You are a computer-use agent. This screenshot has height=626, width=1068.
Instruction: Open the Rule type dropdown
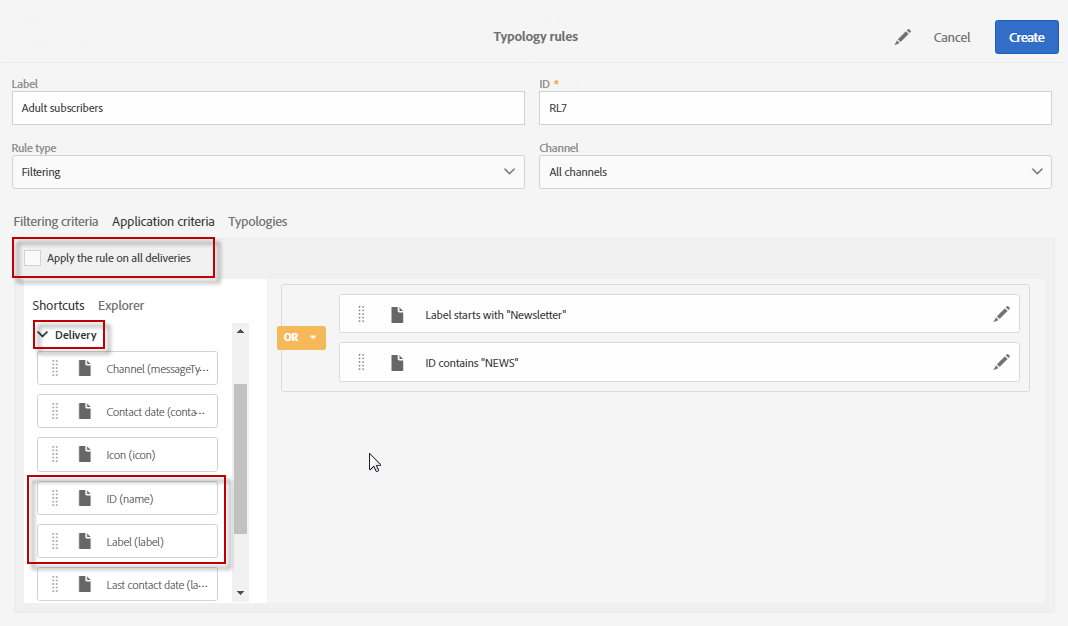268,172
